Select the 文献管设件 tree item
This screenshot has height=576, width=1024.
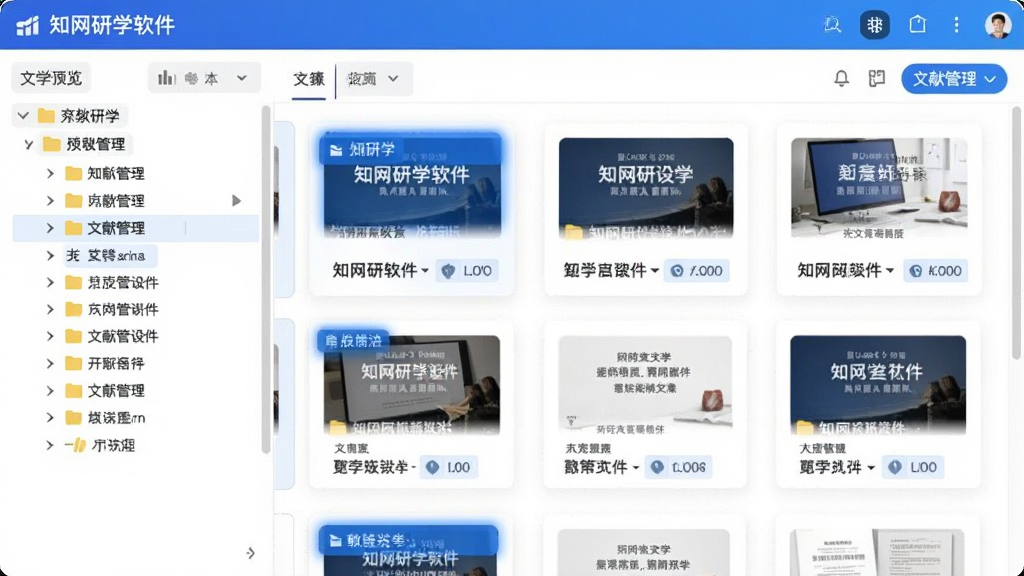coord(123,336)
